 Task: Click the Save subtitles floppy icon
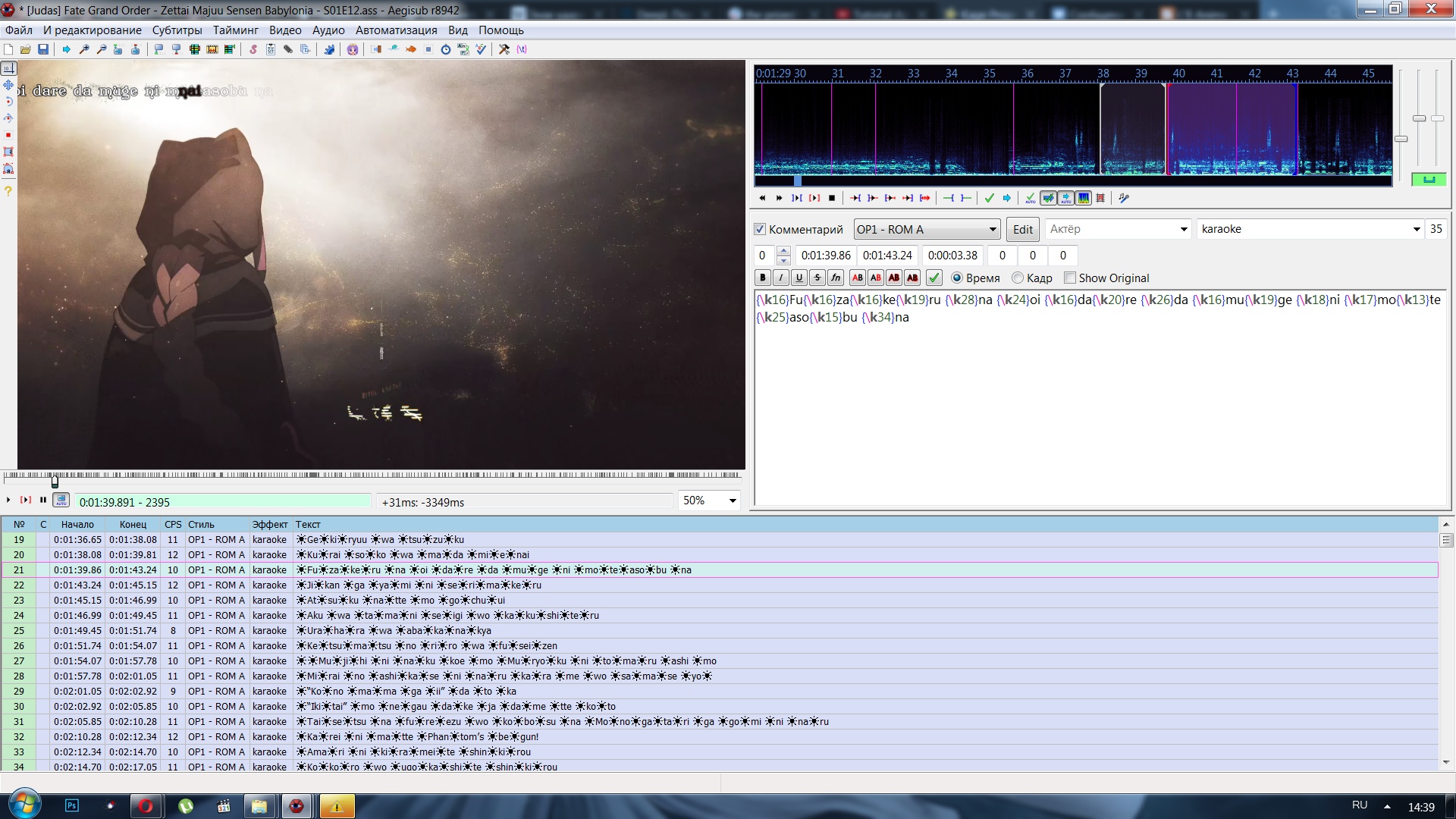43,49
